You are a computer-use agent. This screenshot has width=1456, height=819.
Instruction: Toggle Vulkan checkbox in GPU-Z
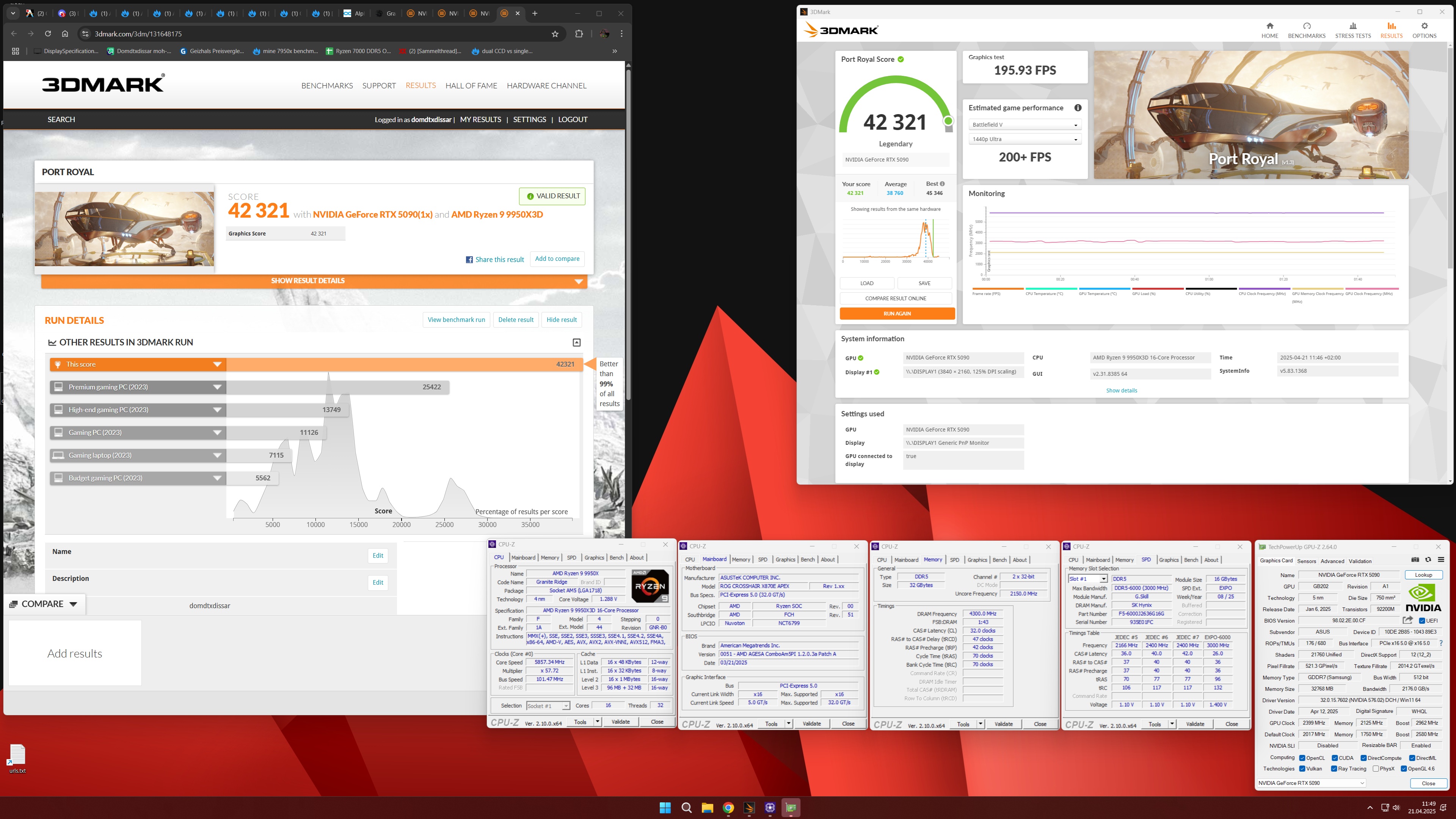[x=1302, y=769]
